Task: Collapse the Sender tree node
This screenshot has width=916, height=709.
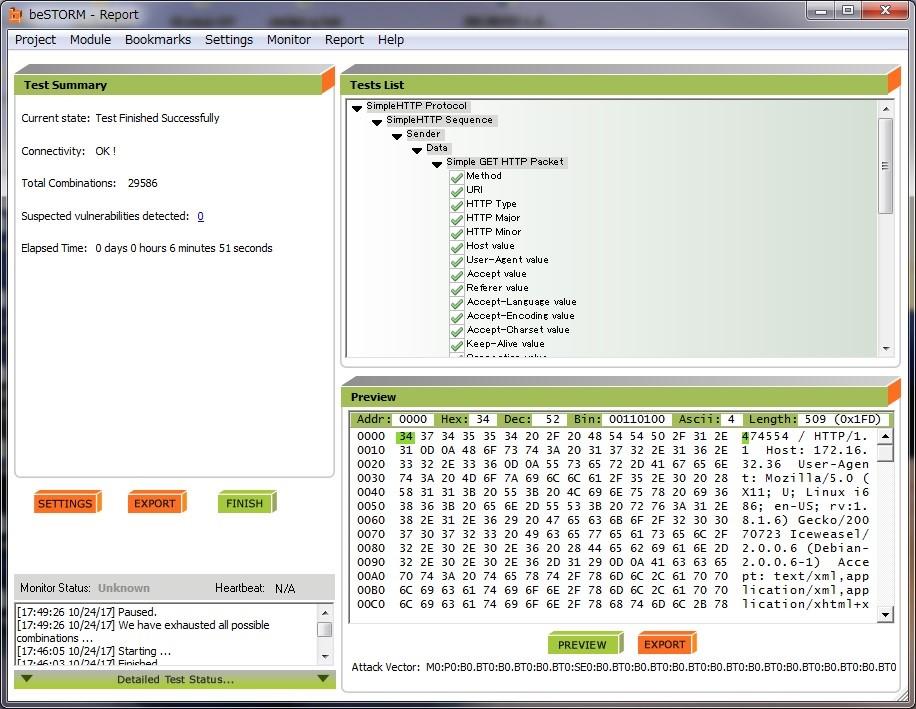Action: (397, 136)
